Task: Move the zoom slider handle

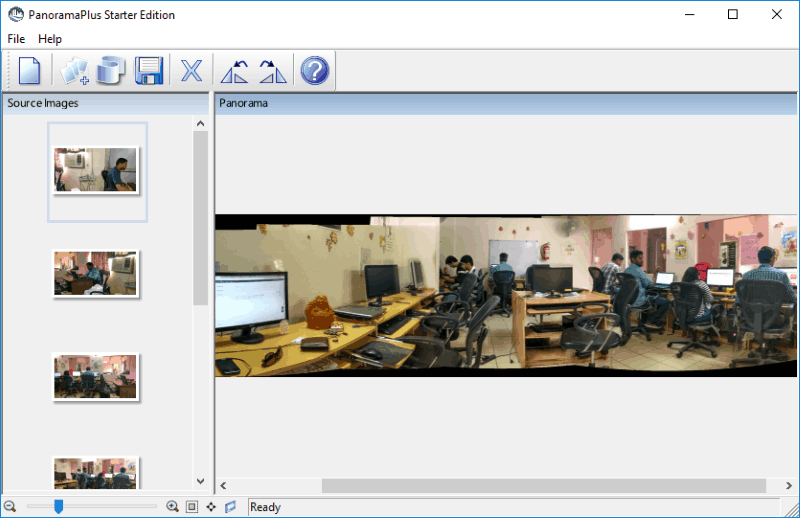Action: 59,506
